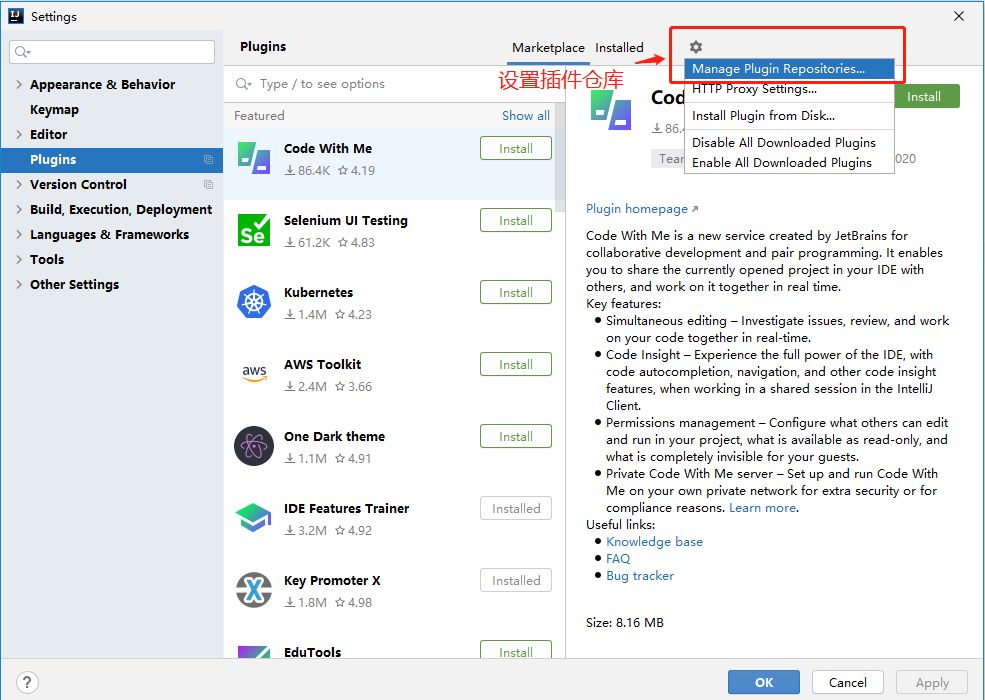Click the Cancel button
Image resolution: width=985 pixels, height=700 pixels.
[x=847, y=682]
